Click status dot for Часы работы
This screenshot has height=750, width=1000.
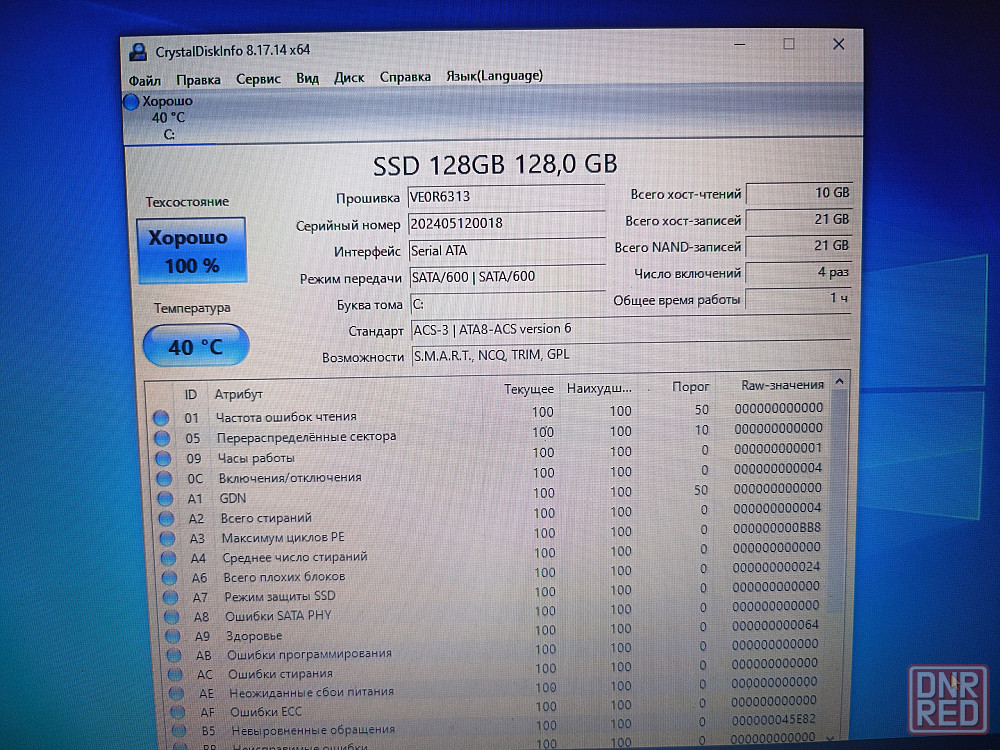tap(163, 459)
